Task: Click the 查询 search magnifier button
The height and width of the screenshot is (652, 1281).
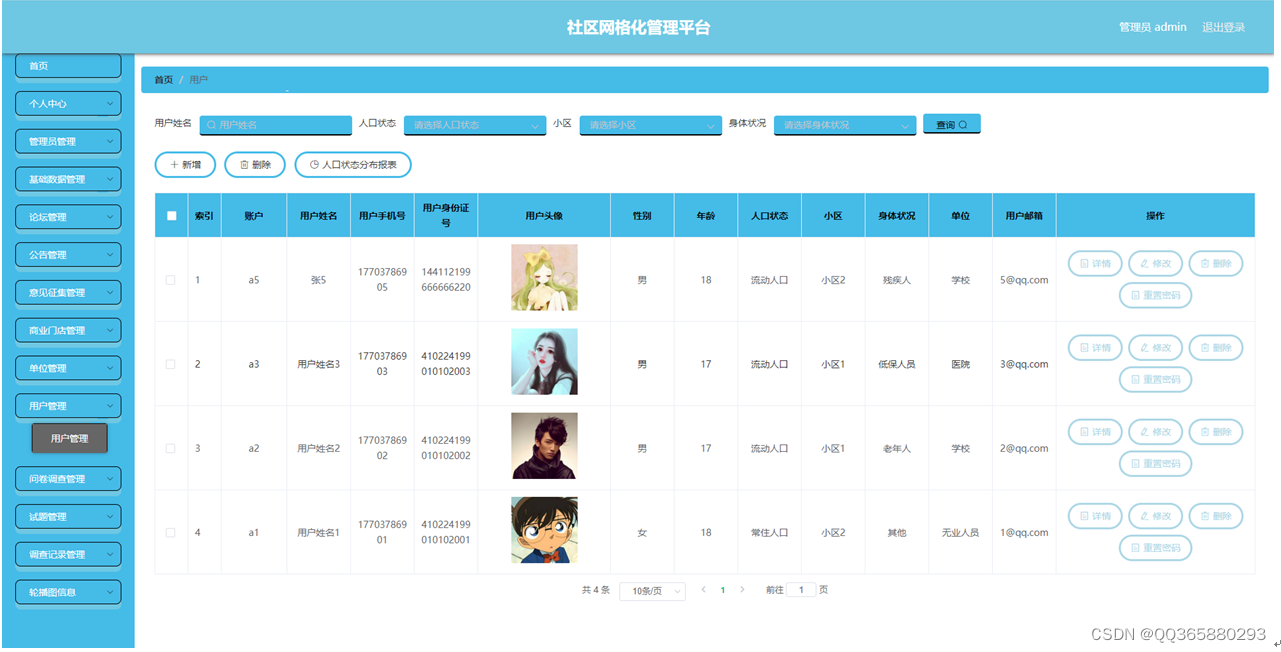Action: (x=950, y=123)
